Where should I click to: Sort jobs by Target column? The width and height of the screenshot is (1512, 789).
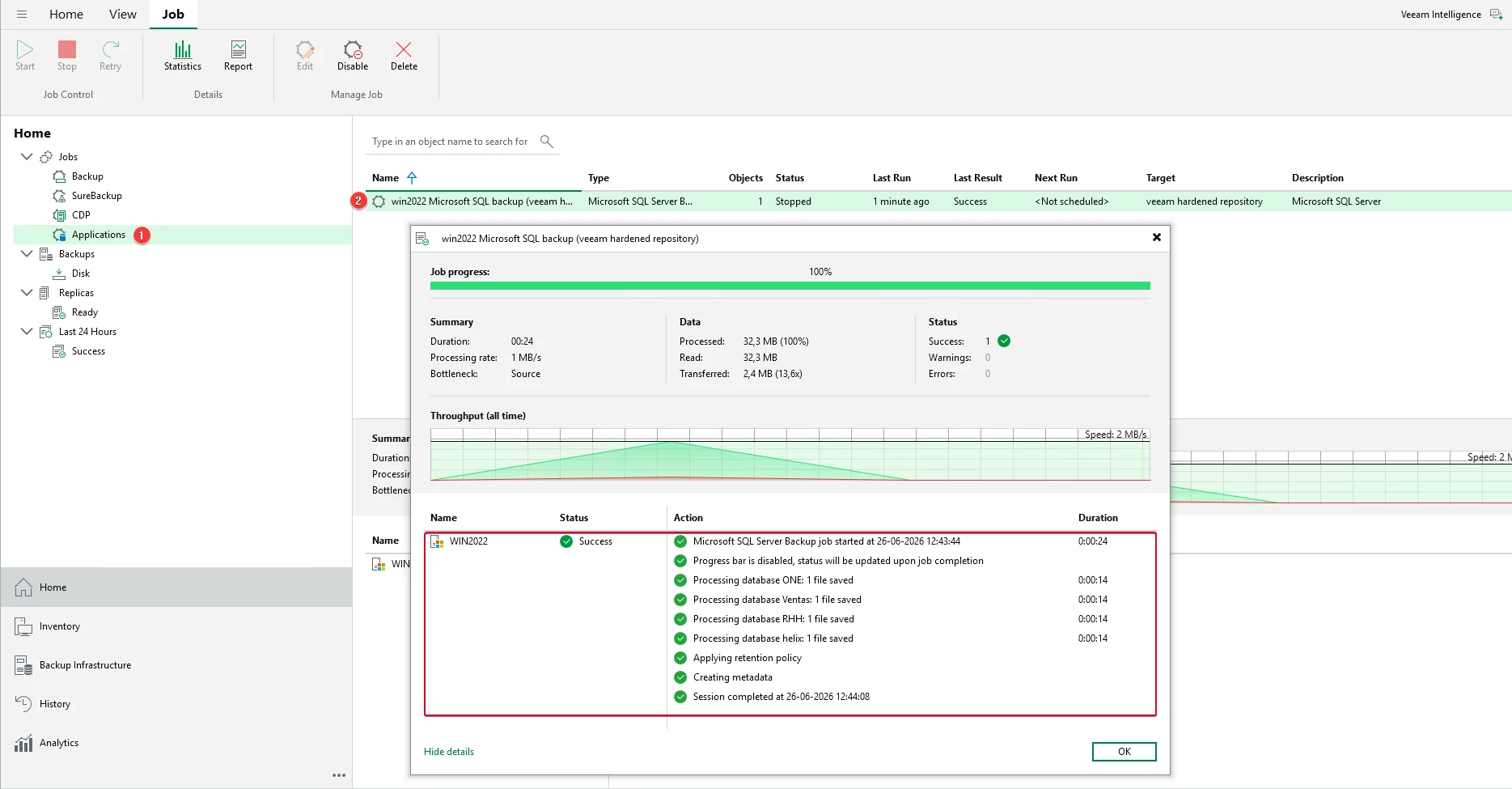(1160, 178)
